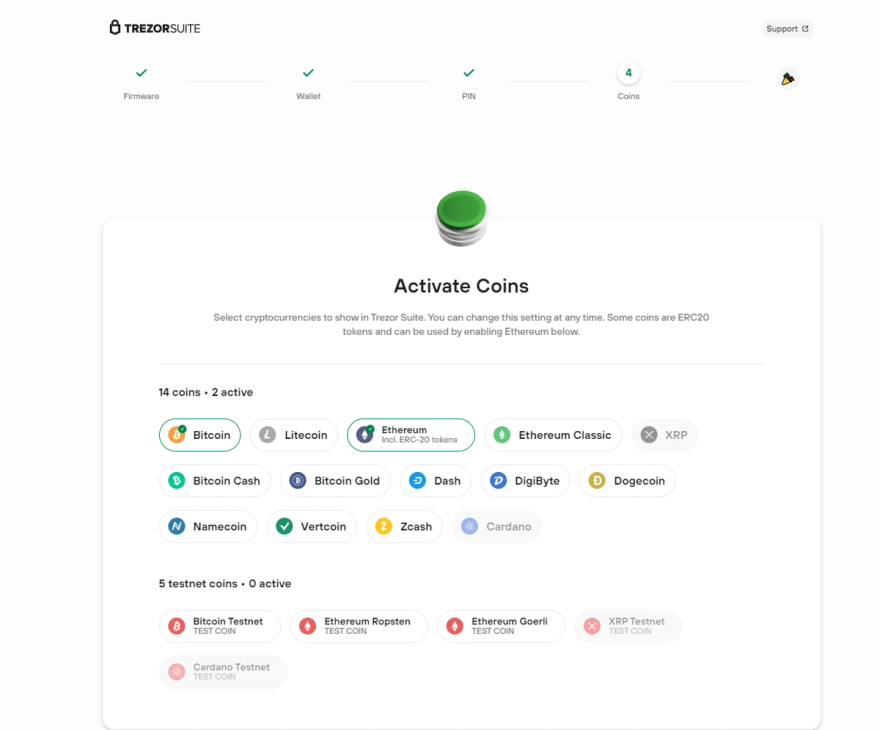Click the coin selection description paragraph
The width and height of the screenshot is (880, 730).
point(461,324)
